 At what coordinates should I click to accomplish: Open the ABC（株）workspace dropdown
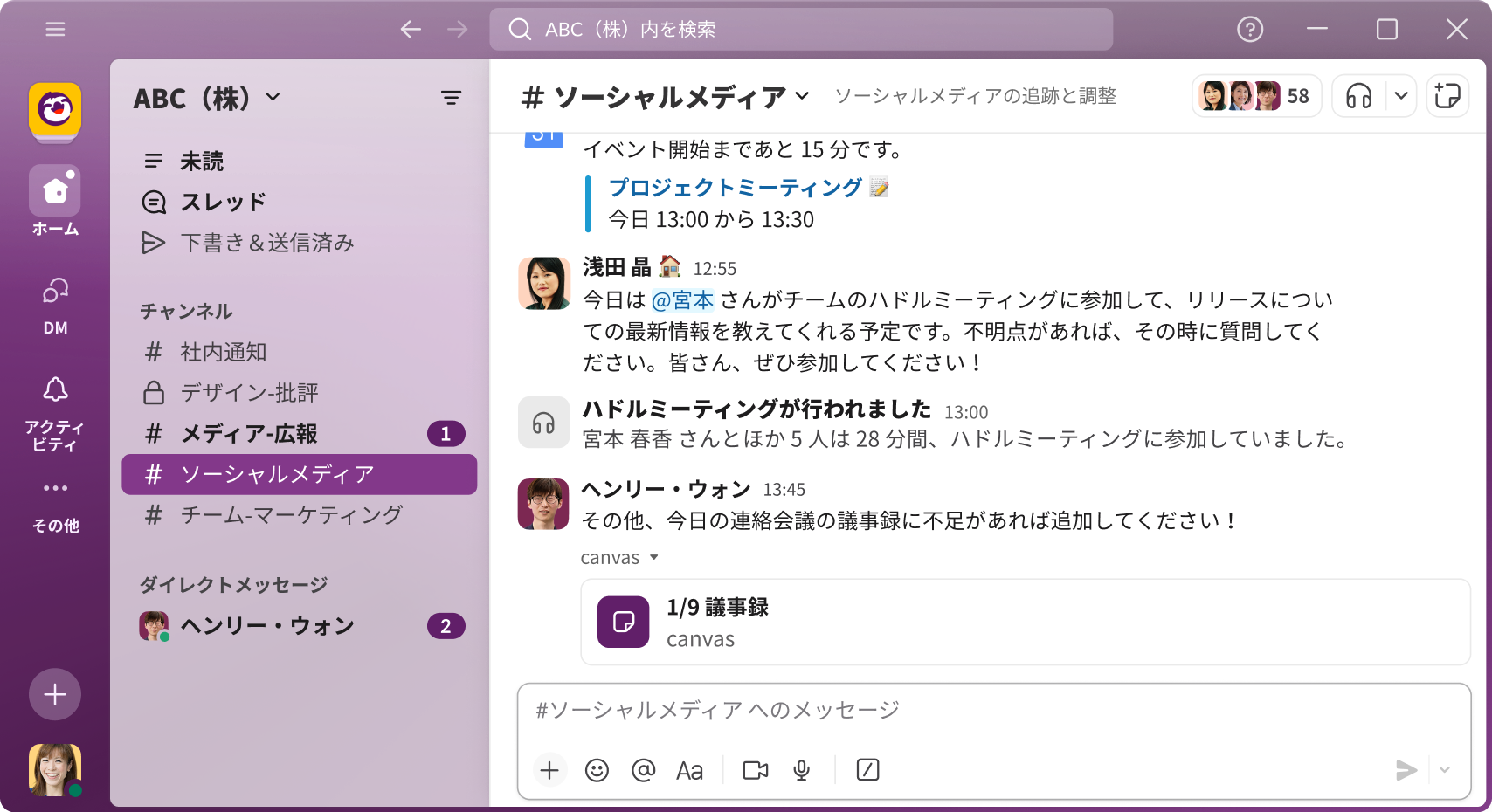[x=207, y=98]
